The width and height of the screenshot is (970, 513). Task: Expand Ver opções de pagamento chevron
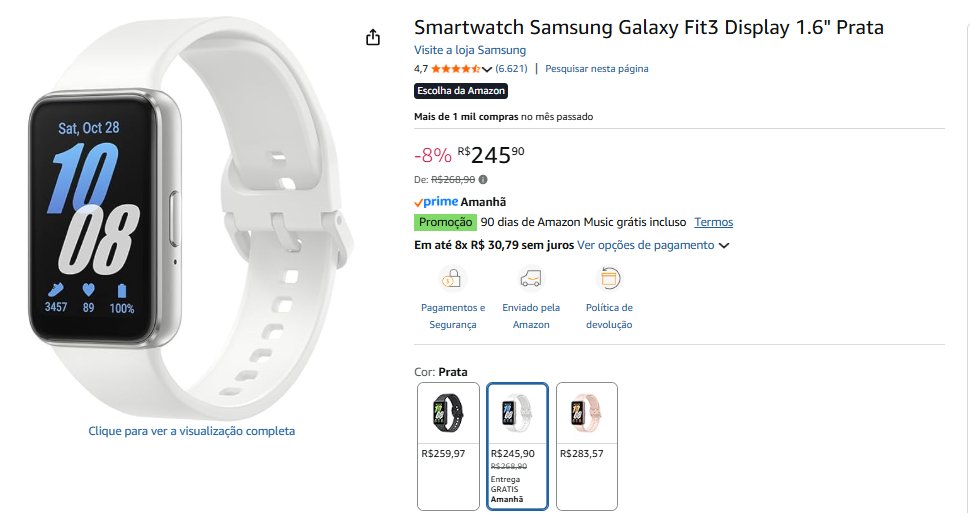tap(724, 246)
